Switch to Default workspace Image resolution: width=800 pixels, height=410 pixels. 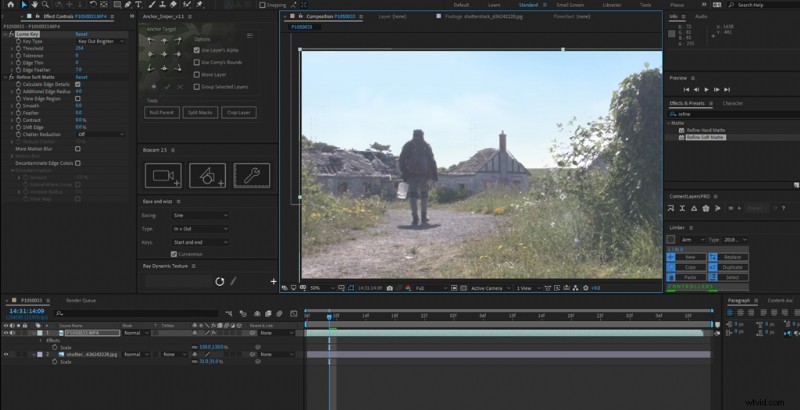[461, 5]
